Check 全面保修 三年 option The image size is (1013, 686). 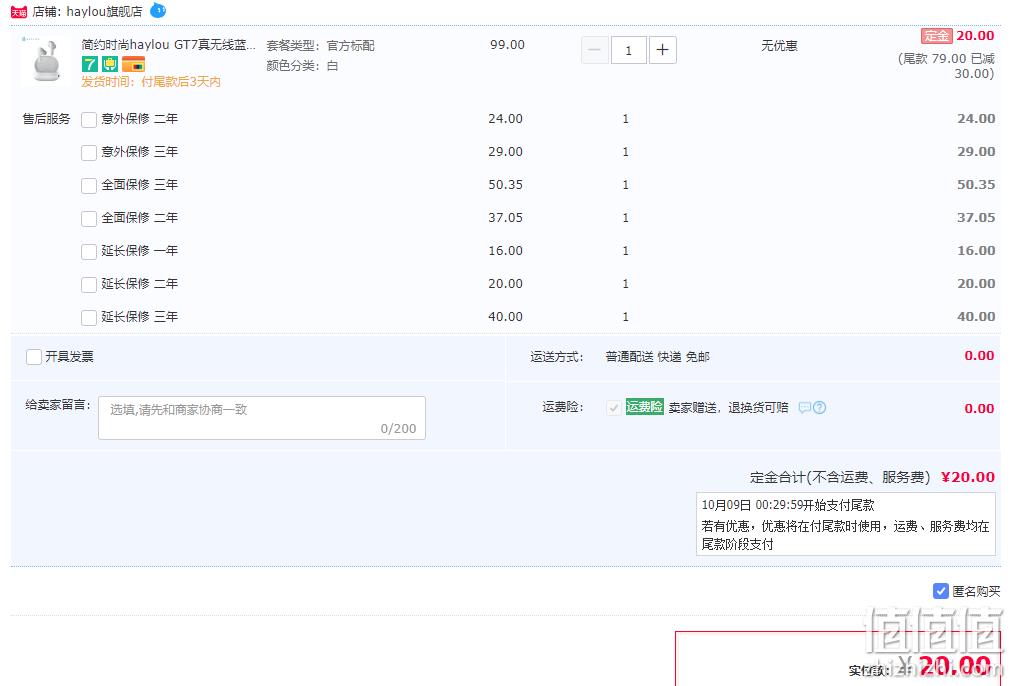click(89, 185)
